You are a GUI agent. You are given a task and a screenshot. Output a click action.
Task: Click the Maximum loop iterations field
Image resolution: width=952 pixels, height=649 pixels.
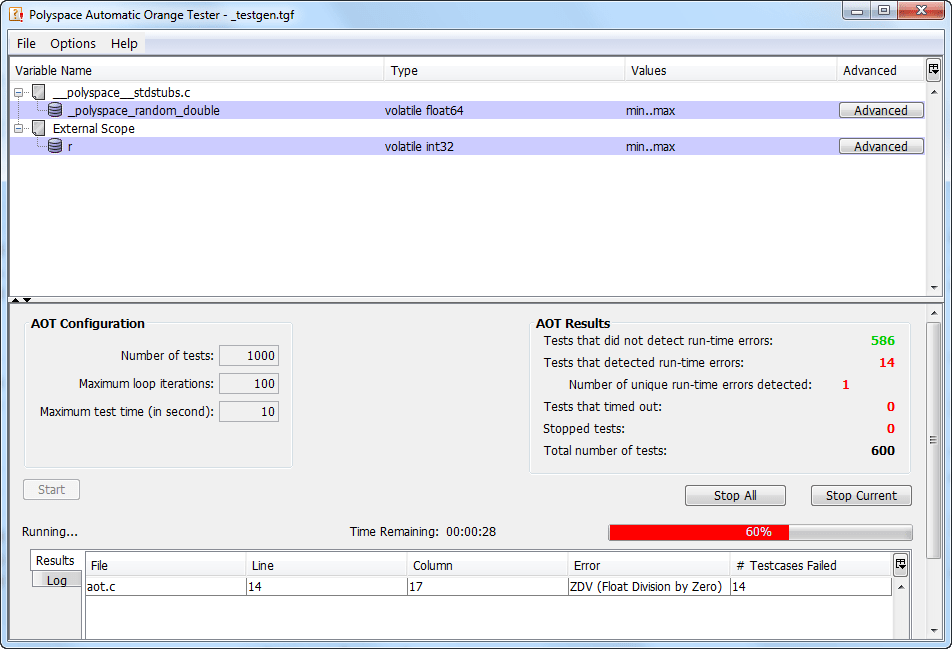[249, 384]
